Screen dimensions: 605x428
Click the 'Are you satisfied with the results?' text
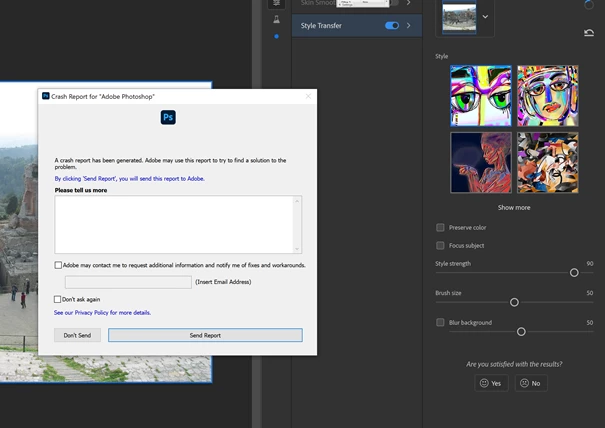[514, 364]
